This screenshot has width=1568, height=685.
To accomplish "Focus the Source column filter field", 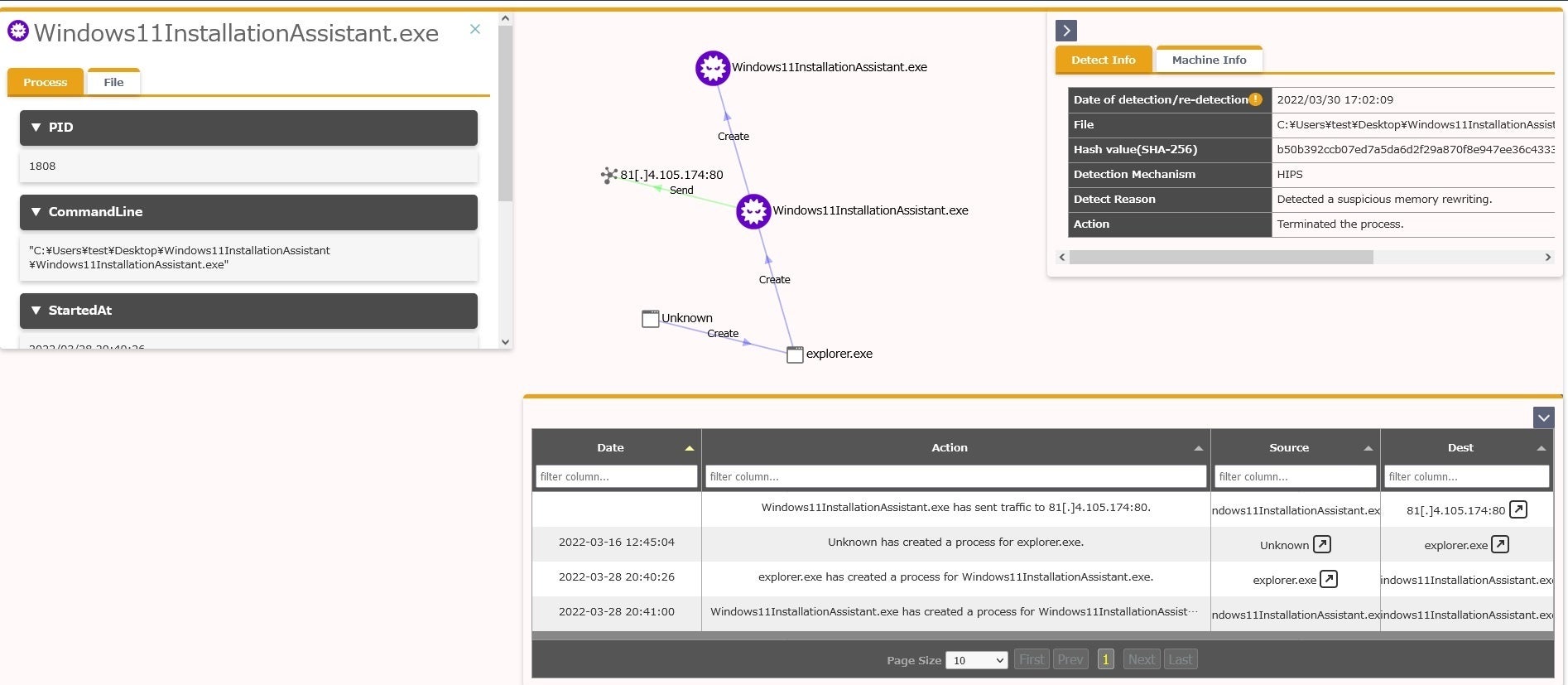I will tap(1296, 476).
